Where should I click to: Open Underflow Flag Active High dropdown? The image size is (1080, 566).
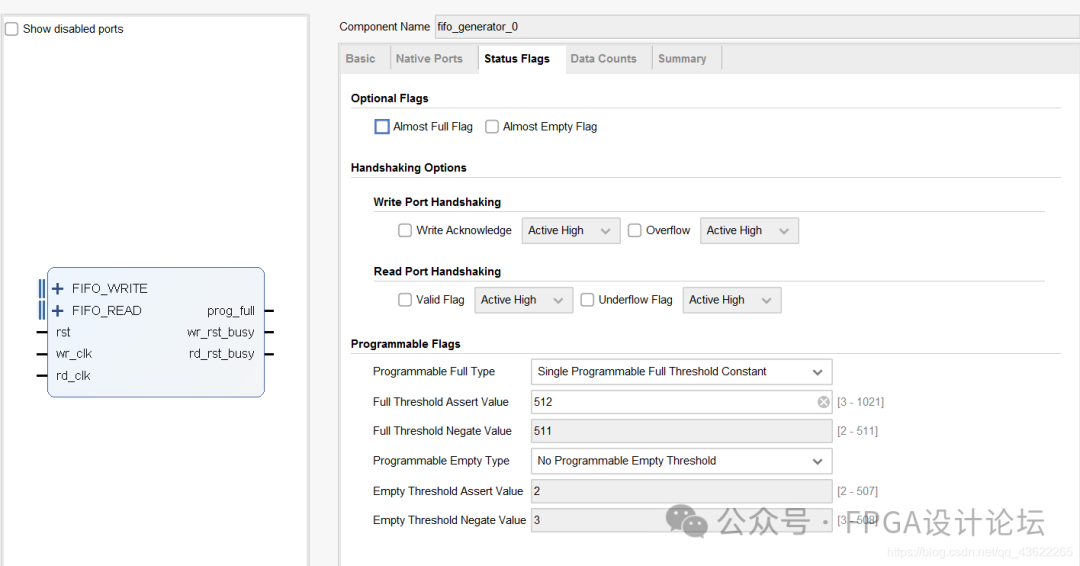(x=731, y=300)
